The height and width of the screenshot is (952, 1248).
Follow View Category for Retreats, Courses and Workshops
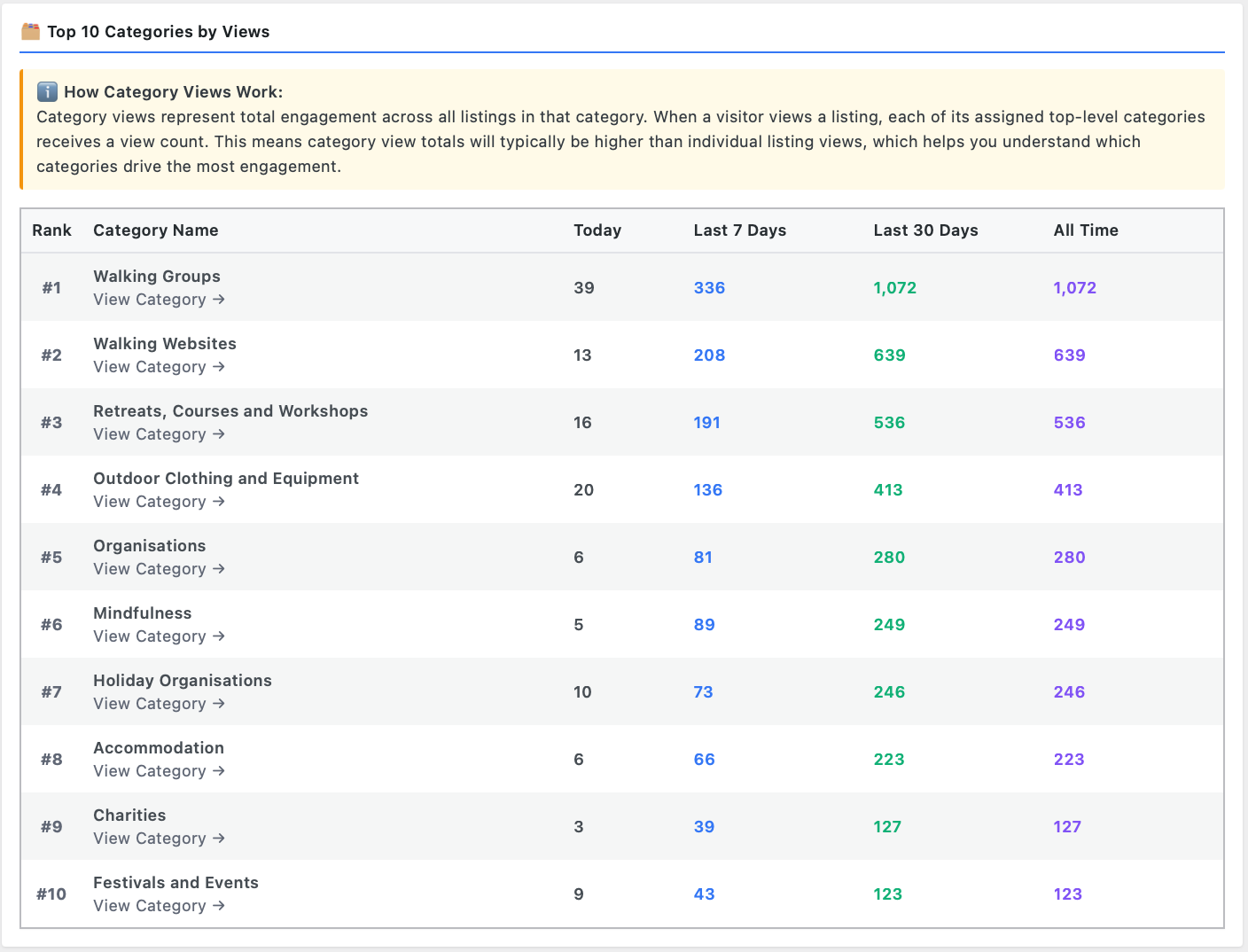(159, 434)
